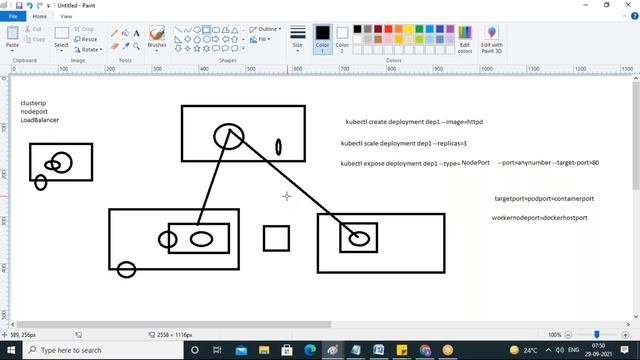Activate the Color 1 foreground button
This screenshot has width=640, height=360.
click(322, 39)
